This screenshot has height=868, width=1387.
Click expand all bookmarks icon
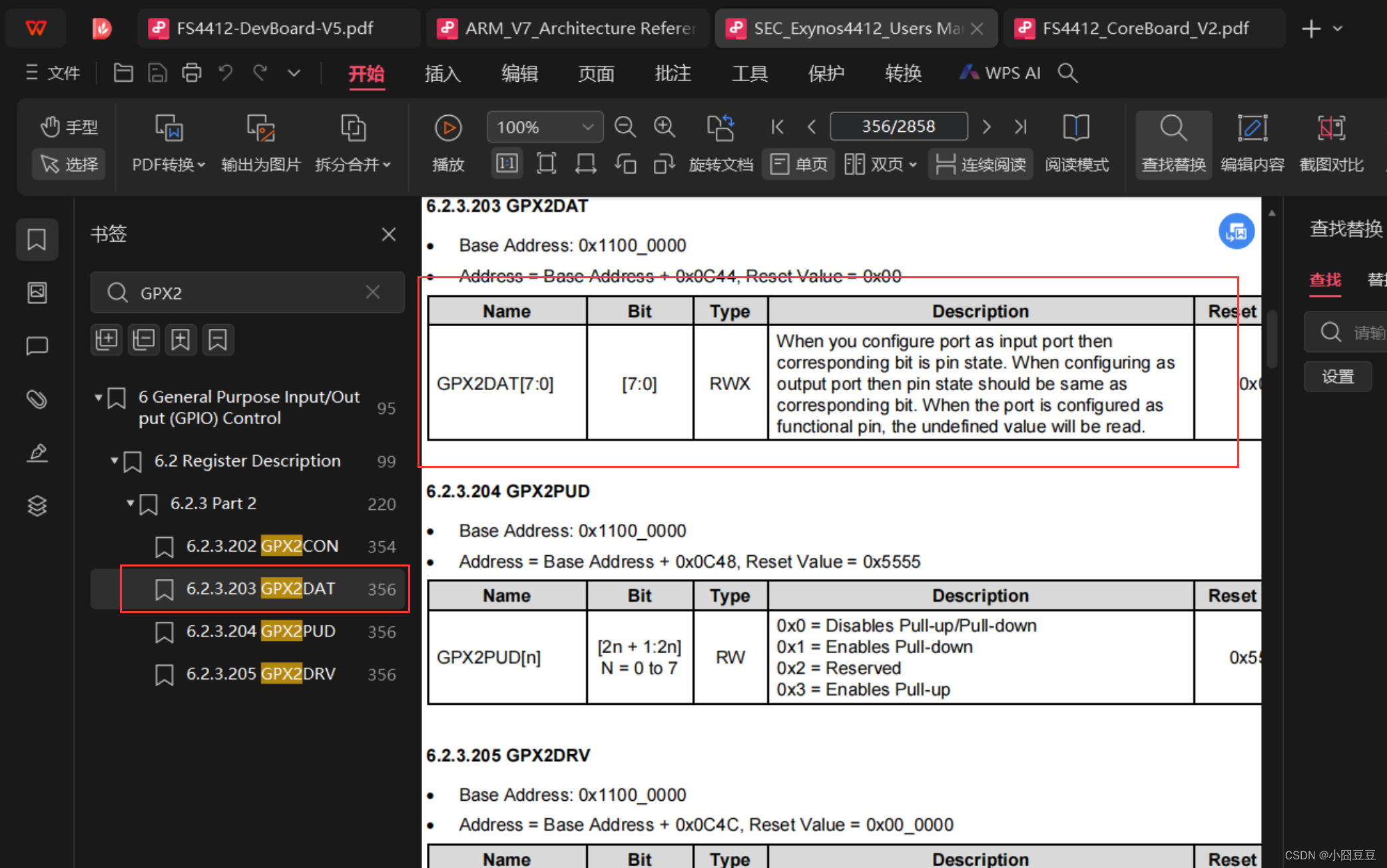point(107,339)
